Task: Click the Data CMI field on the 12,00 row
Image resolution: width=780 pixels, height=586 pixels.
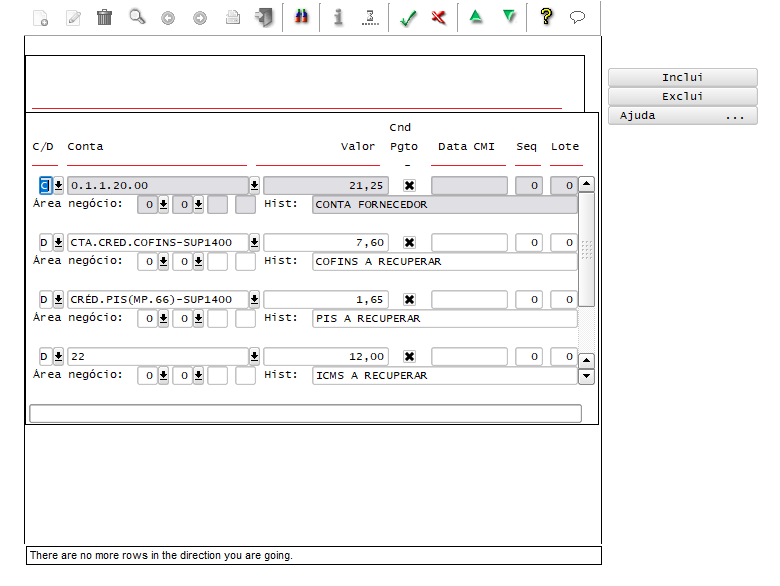Action: pyautogui.click(x=469, y=357)
